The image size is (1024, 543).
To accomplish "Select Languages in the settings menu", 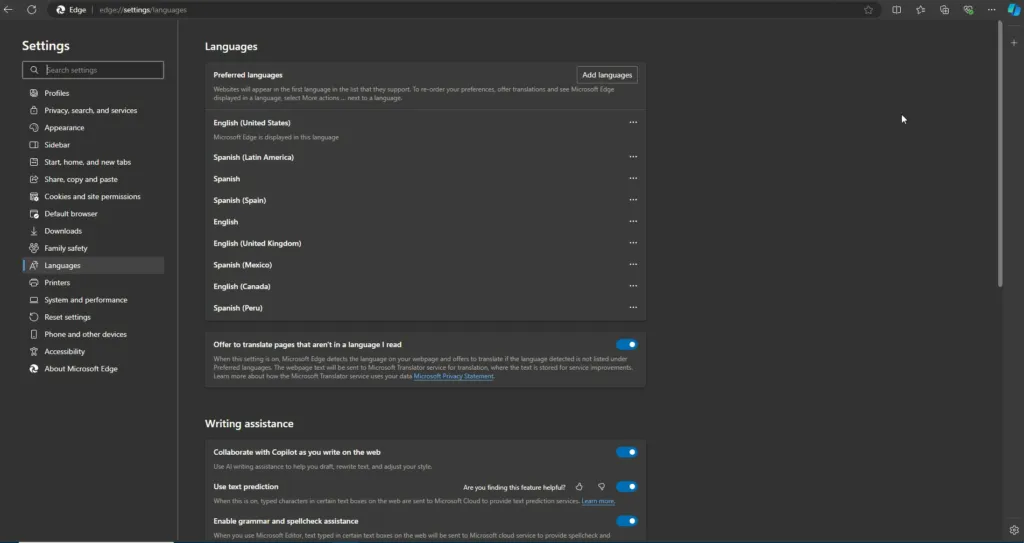I will (93, 265).
